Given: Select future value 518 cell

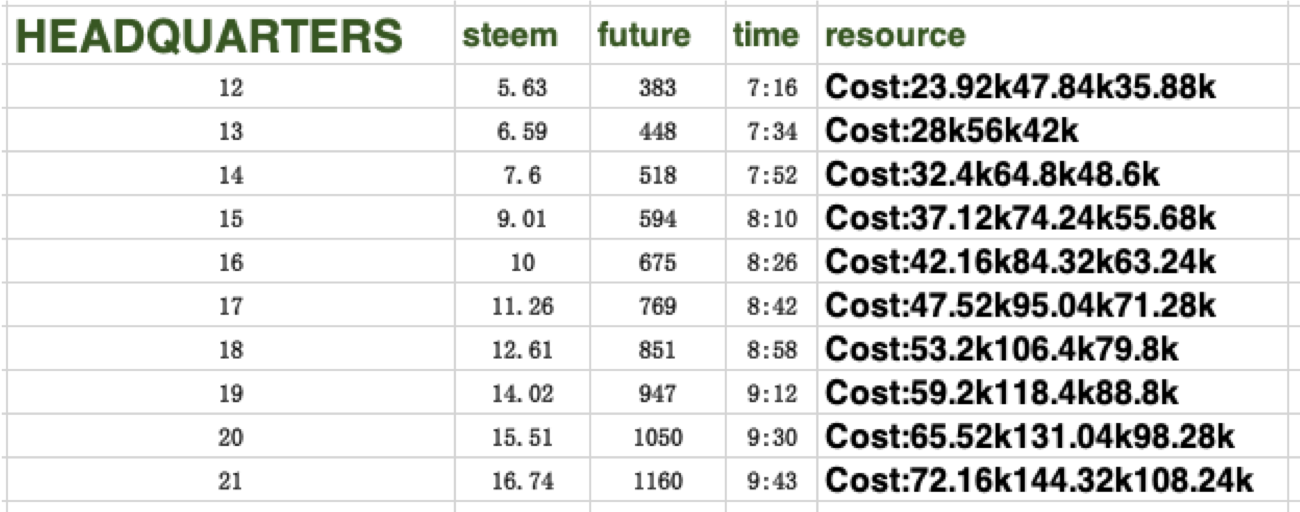Looking at the screenshot, I should 657,176.
